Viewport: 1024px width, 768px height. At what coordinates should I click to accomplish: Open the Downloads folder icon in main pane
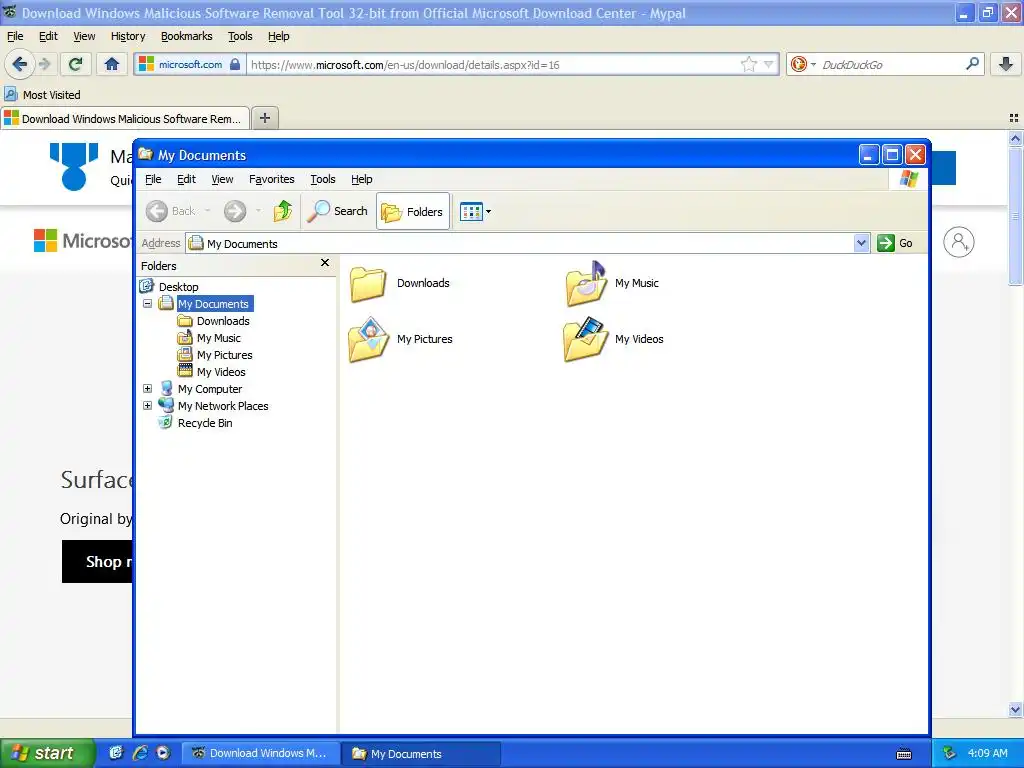click(x=368, y=283)
